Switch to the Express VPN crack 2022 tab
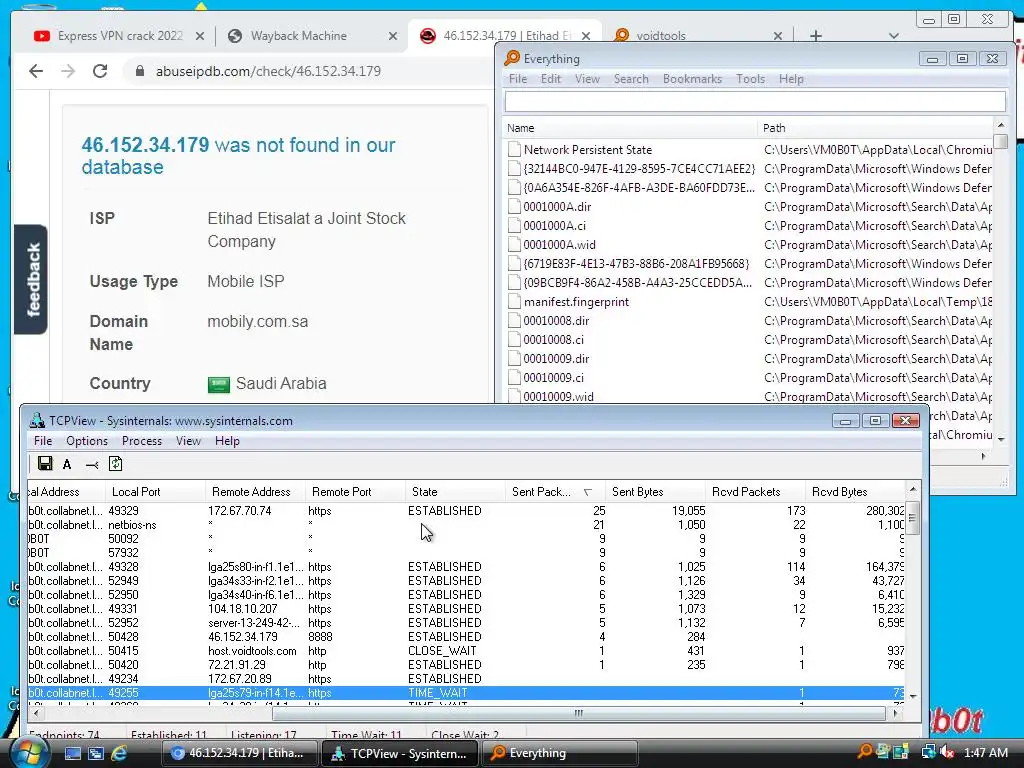The width and height of the screenshot is (1024, 768). (120, 36)
